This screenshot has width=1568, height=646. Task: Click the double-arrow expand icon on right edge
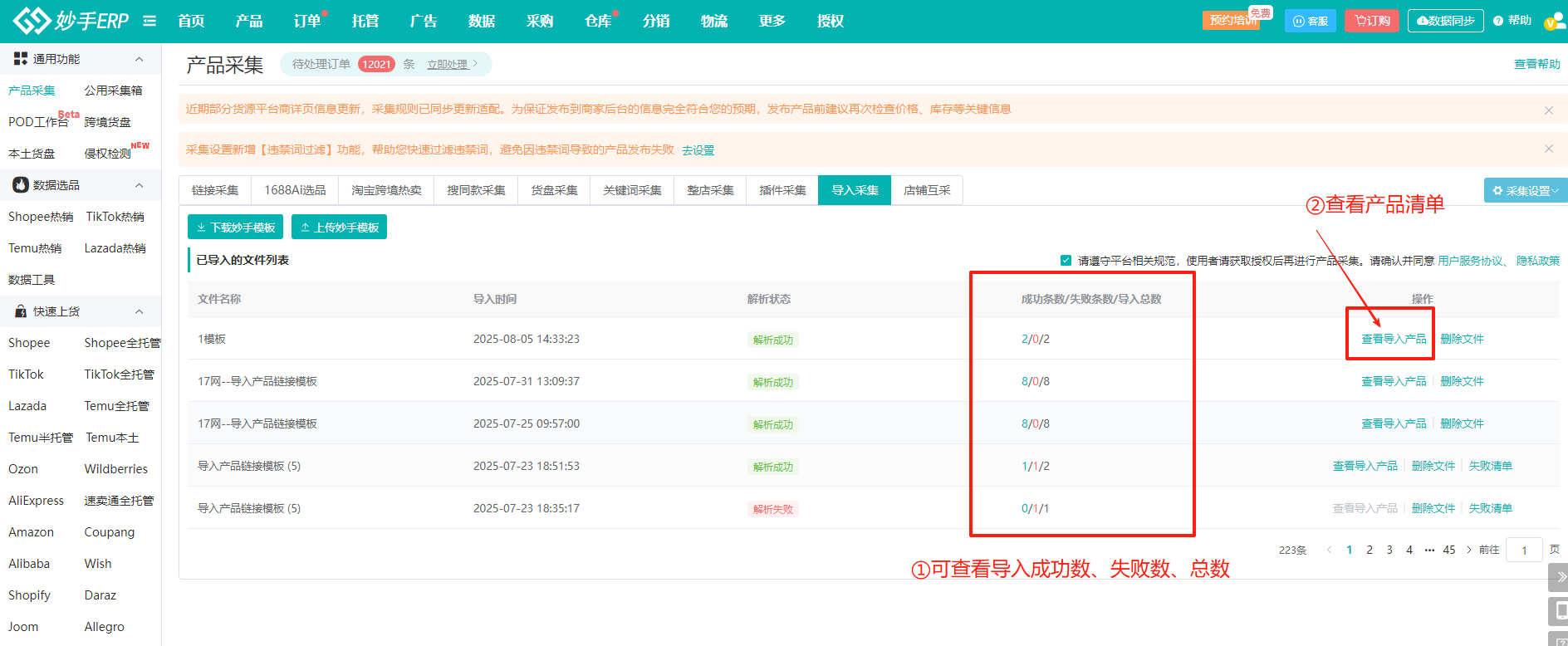[1559, 576]
